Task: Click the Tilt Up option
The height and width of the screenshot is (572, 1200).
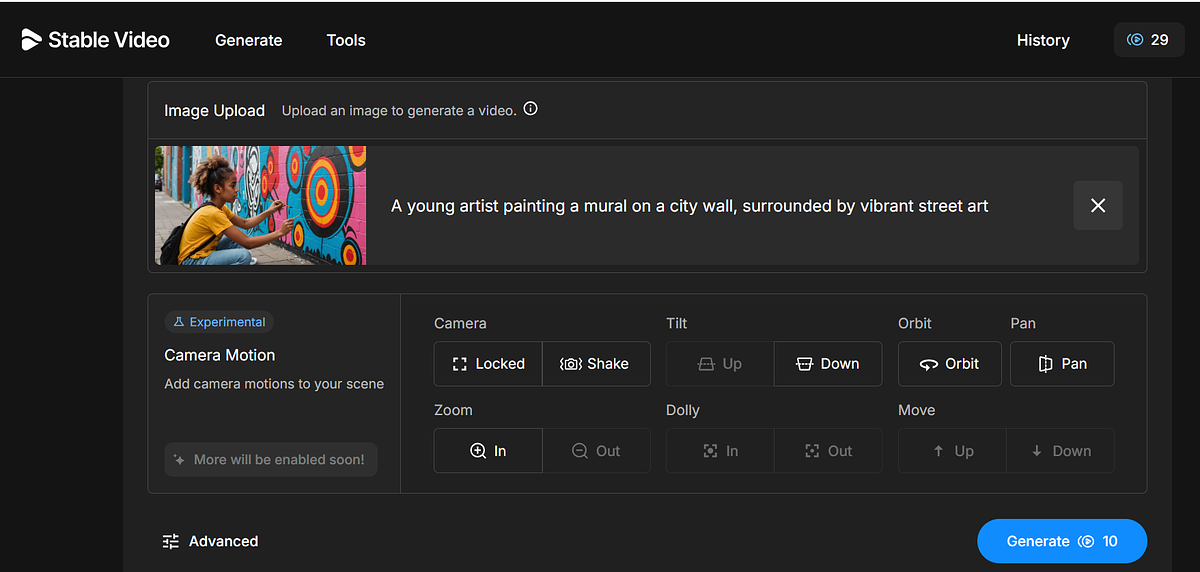Action: point(720,364)
